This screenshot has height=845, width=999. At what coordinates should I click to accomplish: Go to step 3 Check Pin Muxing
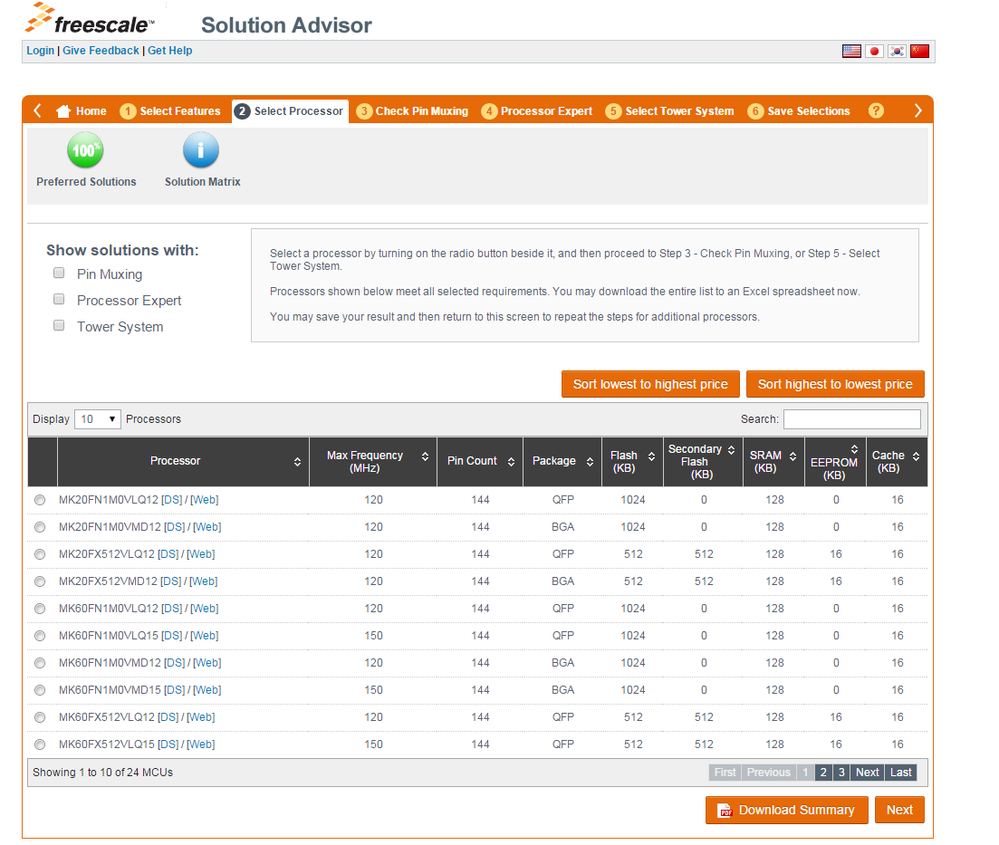412,111
